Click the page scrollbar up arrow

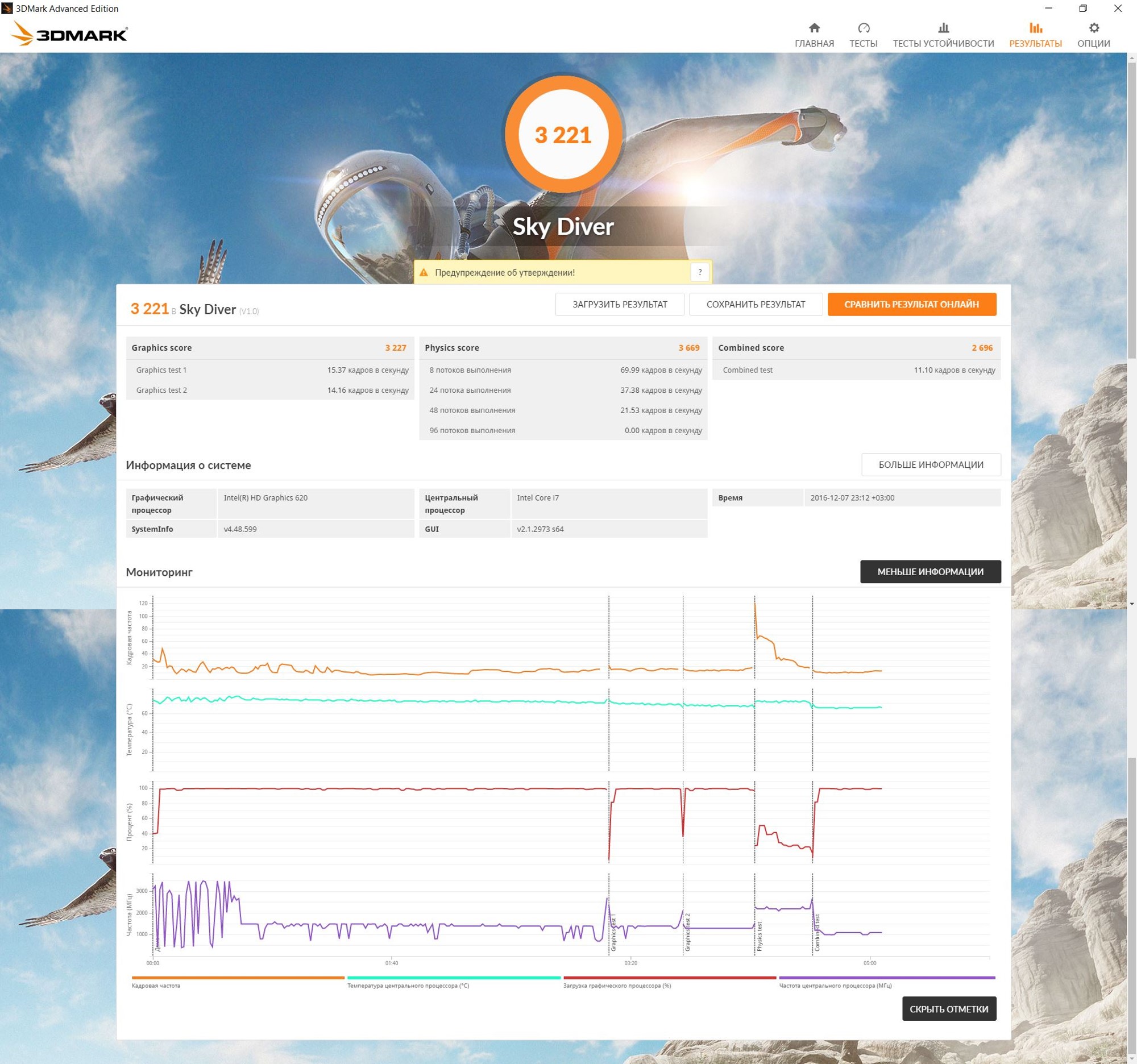coord(1132,58)
